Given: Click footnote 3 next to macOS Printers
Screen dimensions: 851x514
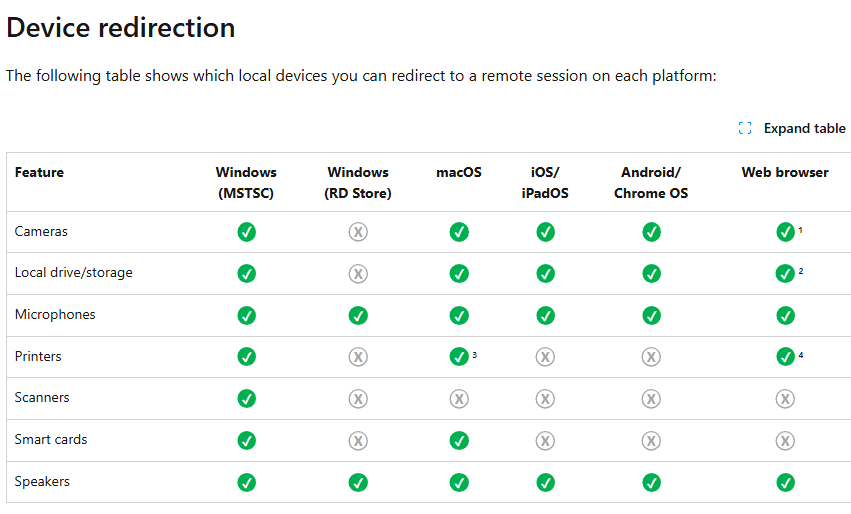Looking at the screenshot, I should (x=474, y=354).
